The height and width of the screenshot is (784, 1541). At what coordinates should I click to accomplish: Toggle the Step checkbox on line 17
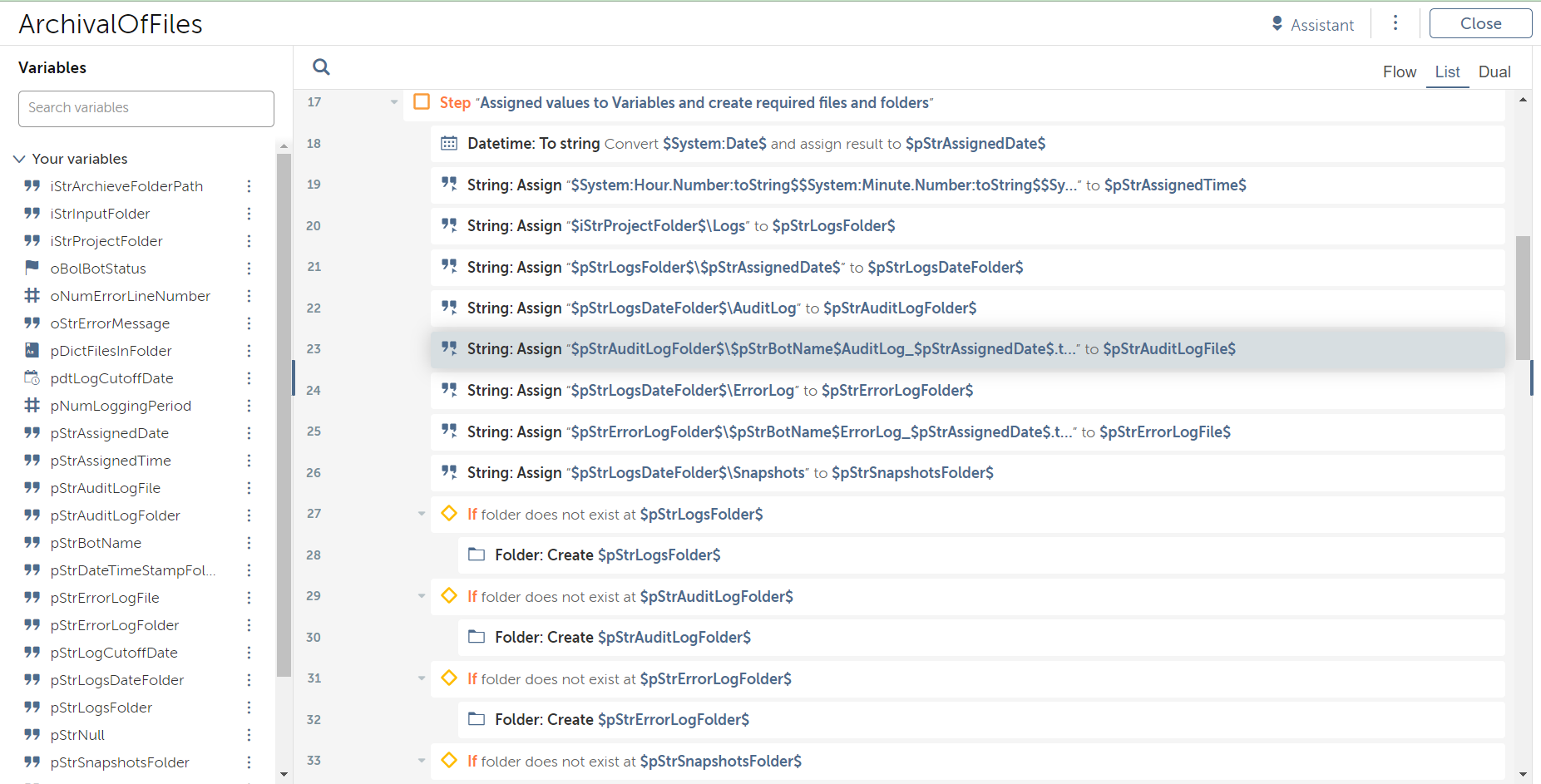(422, 101)
